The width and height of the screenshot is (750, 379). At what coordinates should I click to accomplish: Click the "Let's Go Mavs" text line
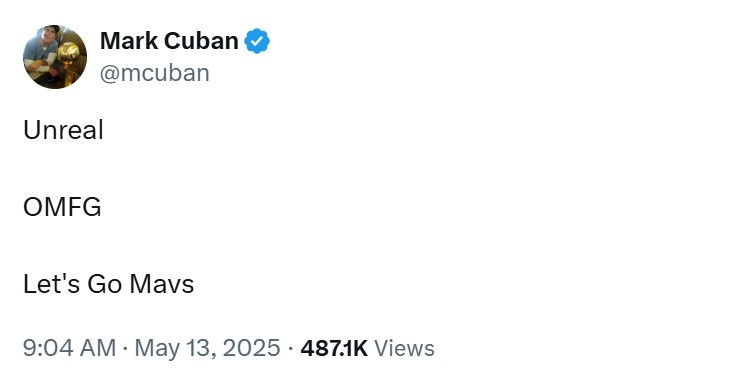point(109,284)
